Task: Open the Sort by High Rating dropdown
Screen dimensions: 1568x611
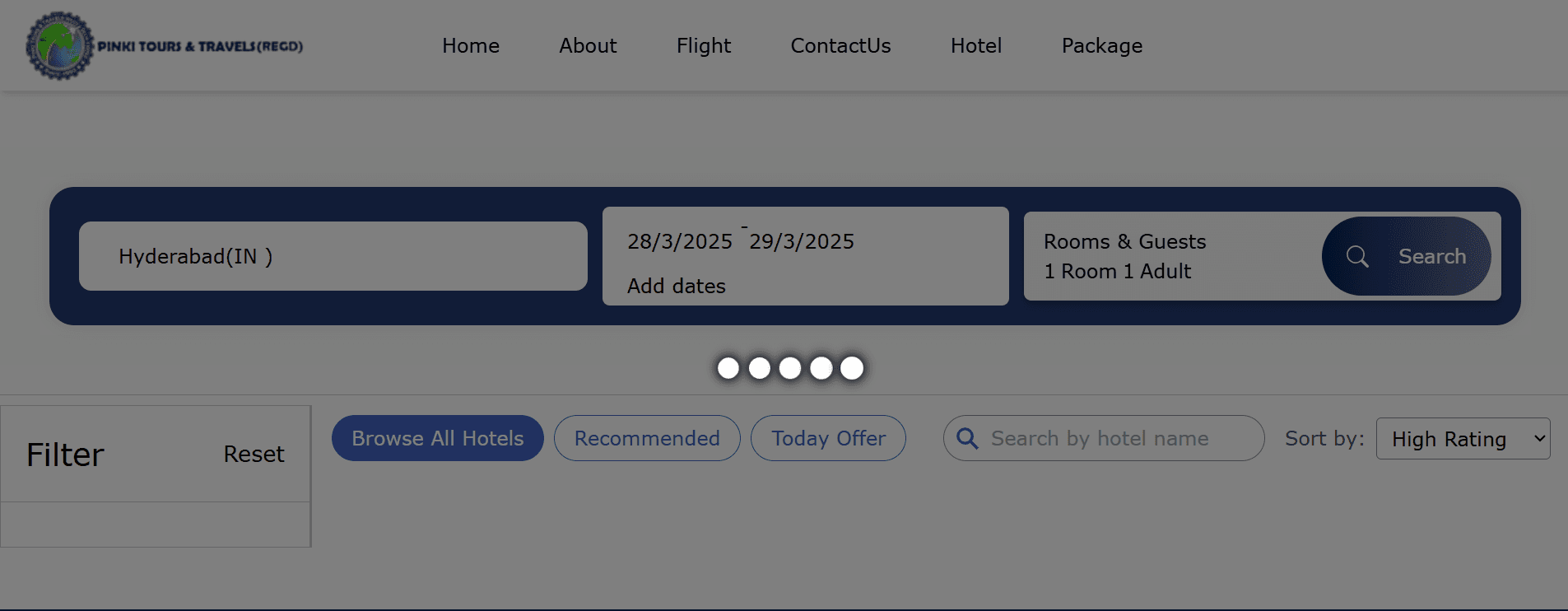Action: point(1463,438)
